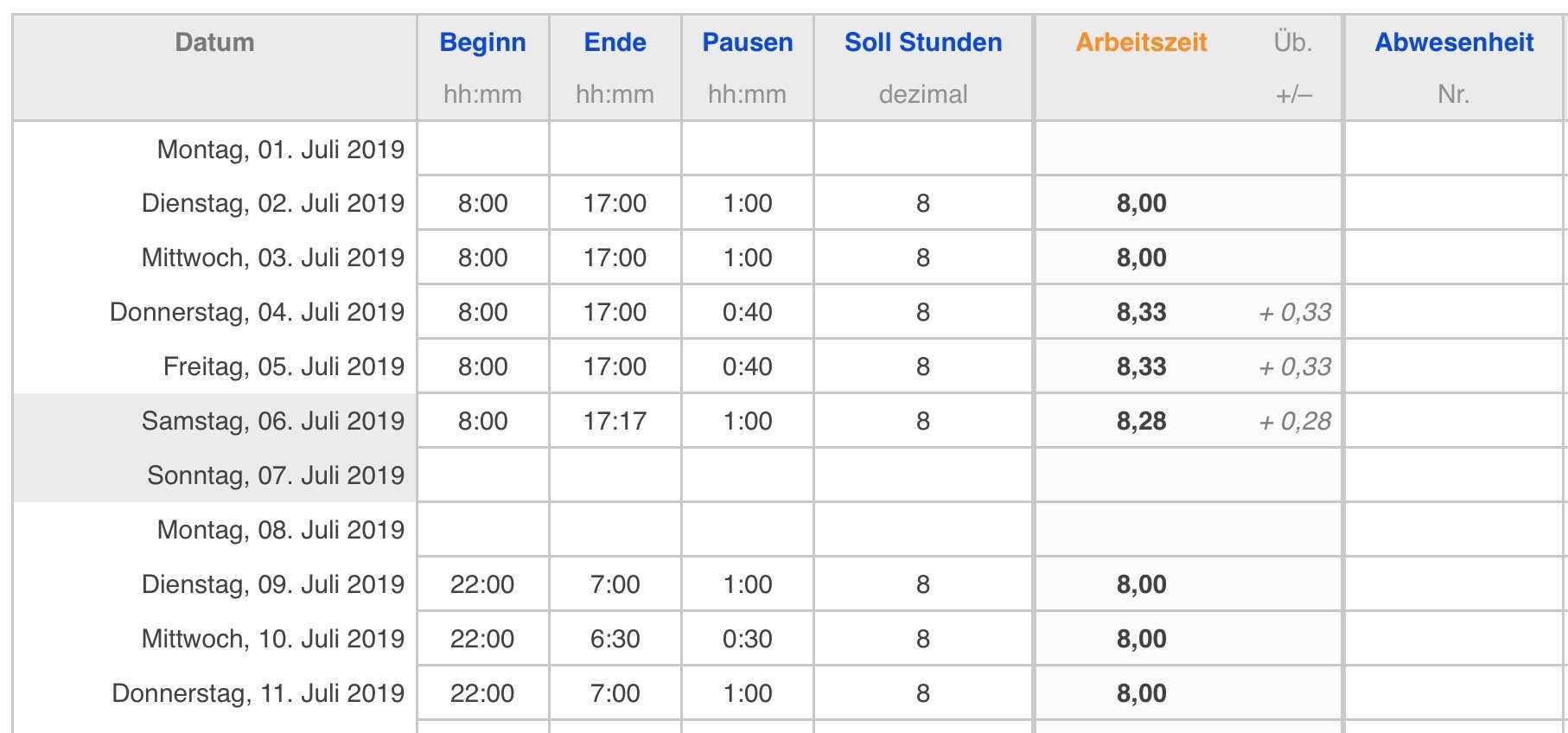This screenshot has height=733, width=1568.
Task: Select Abwesenheit cell for Sonntag, 07. Juli
Action: (x=1454, y=475)
